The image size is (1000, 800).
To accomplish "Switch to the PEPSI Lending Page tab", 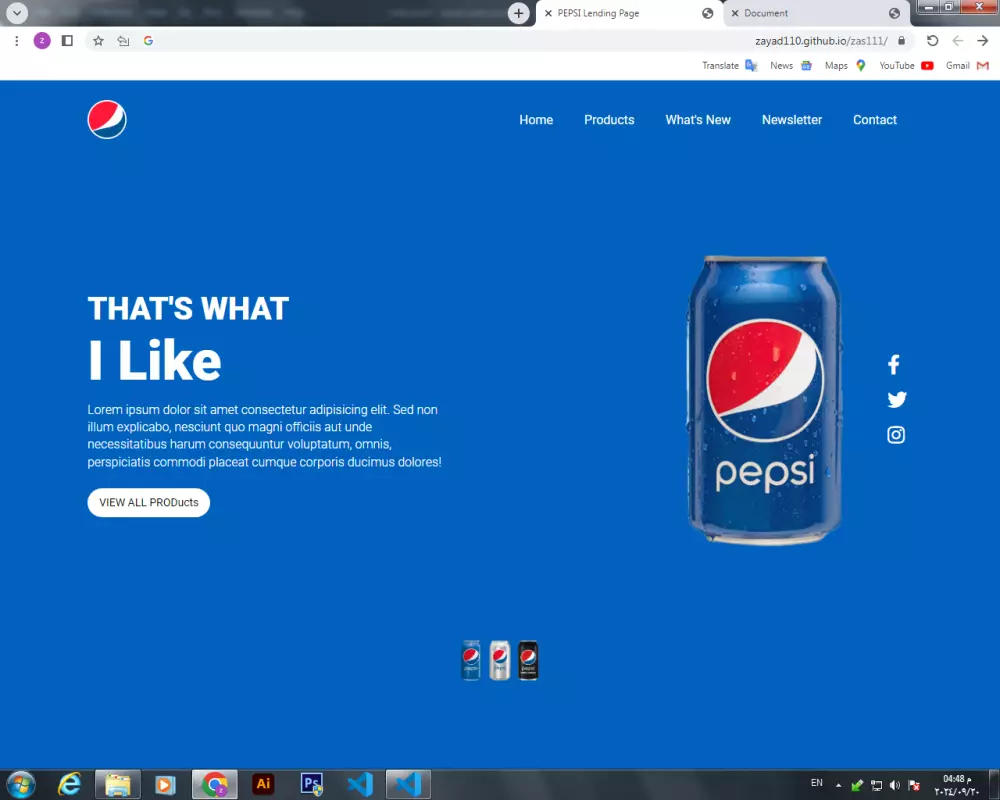I will click(x=628, y=13).
